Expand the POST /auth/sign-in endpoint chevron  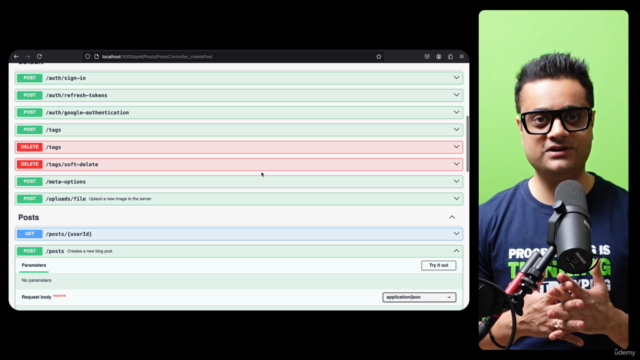[456, 78]
